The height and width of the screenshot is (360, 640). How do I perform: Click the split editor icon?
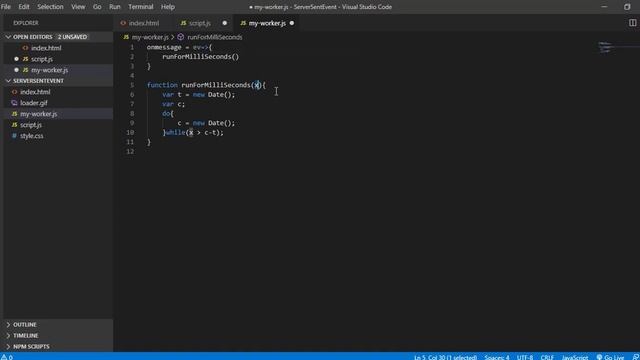632,23
